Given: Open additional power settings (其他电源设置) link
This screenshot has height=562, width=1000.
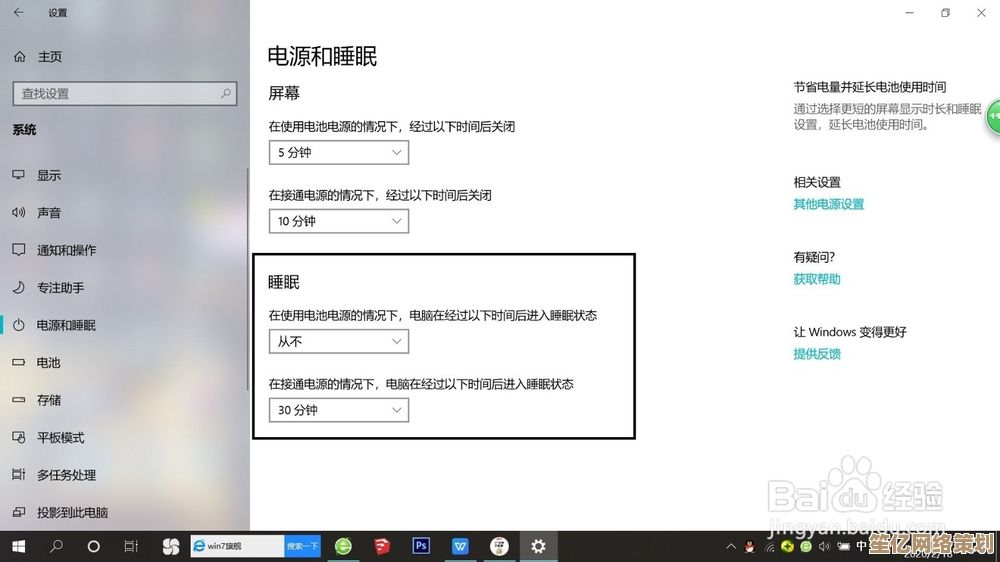Looking at the screenshot, I should point(828,204).
